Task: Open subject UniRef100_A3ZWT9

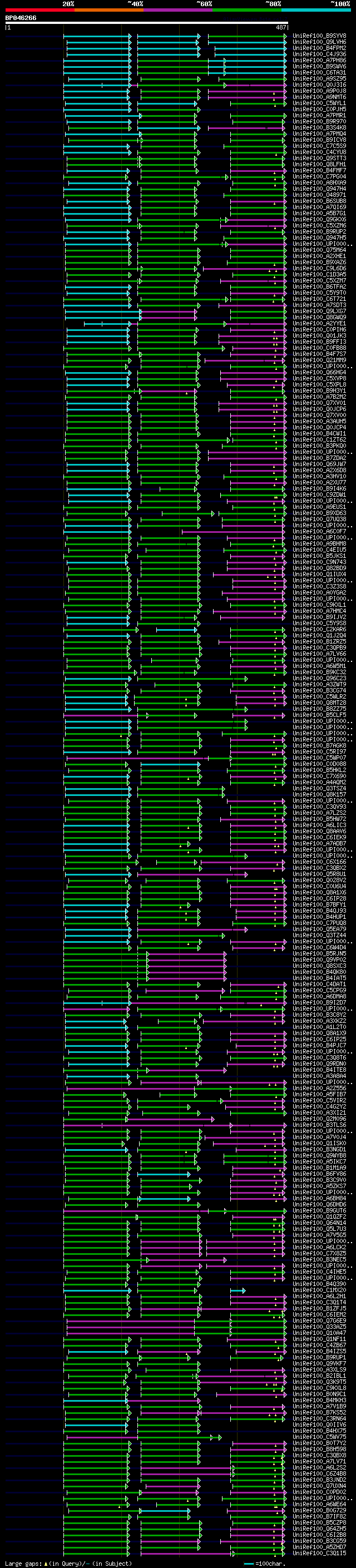Action: (319, 685)
